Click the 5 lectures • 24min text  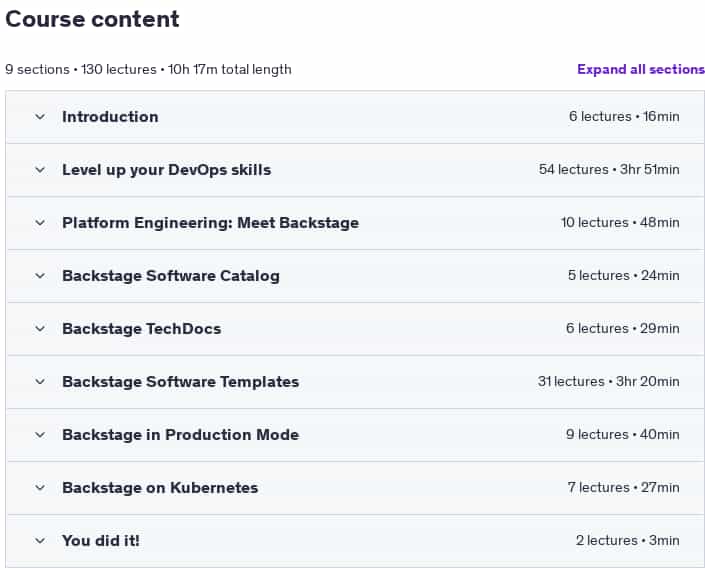pyautogui.click(x=624, y=275)
